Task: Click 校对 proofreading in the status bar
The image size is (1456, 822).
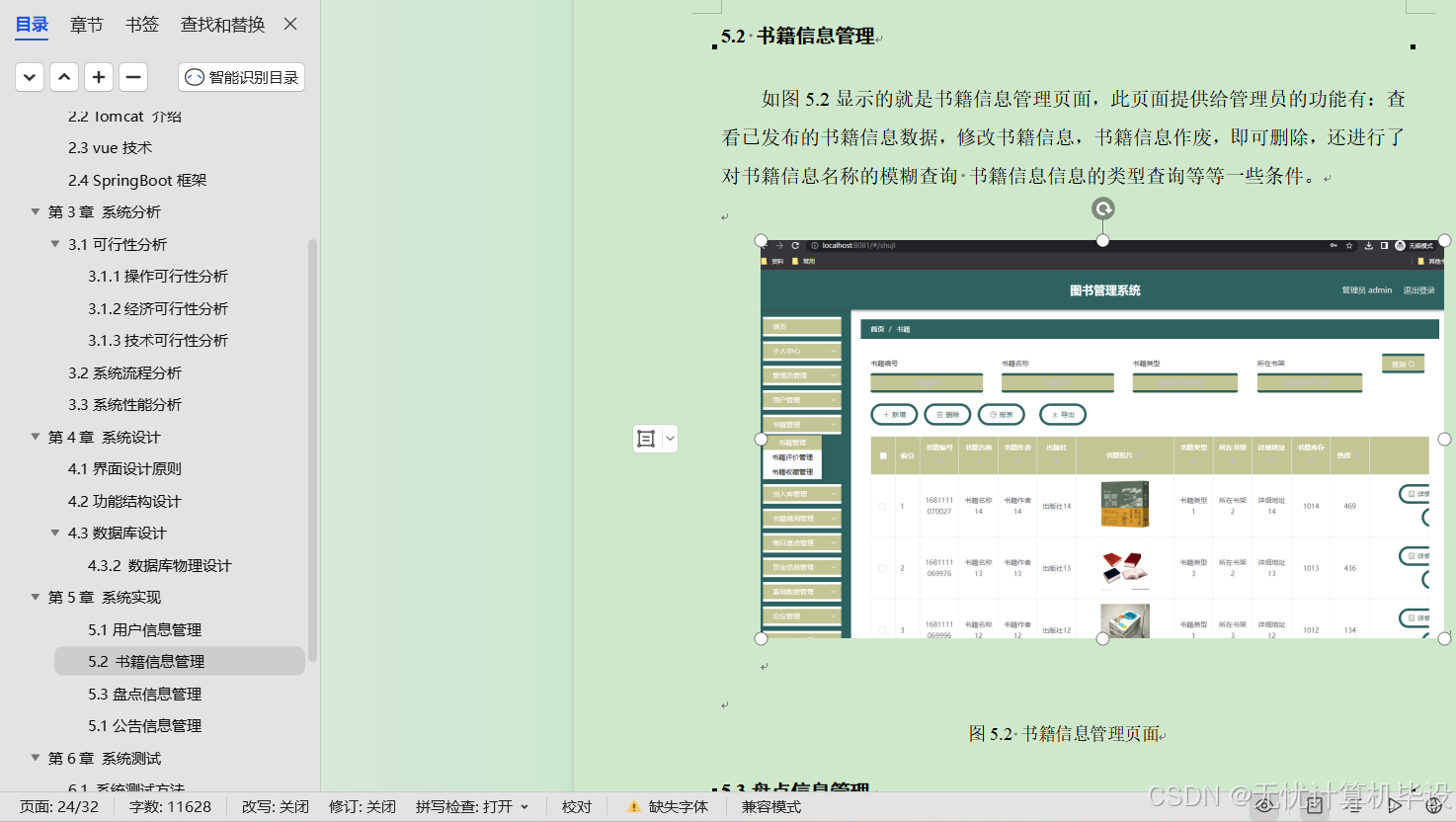Action: click(x=577, y=806)
